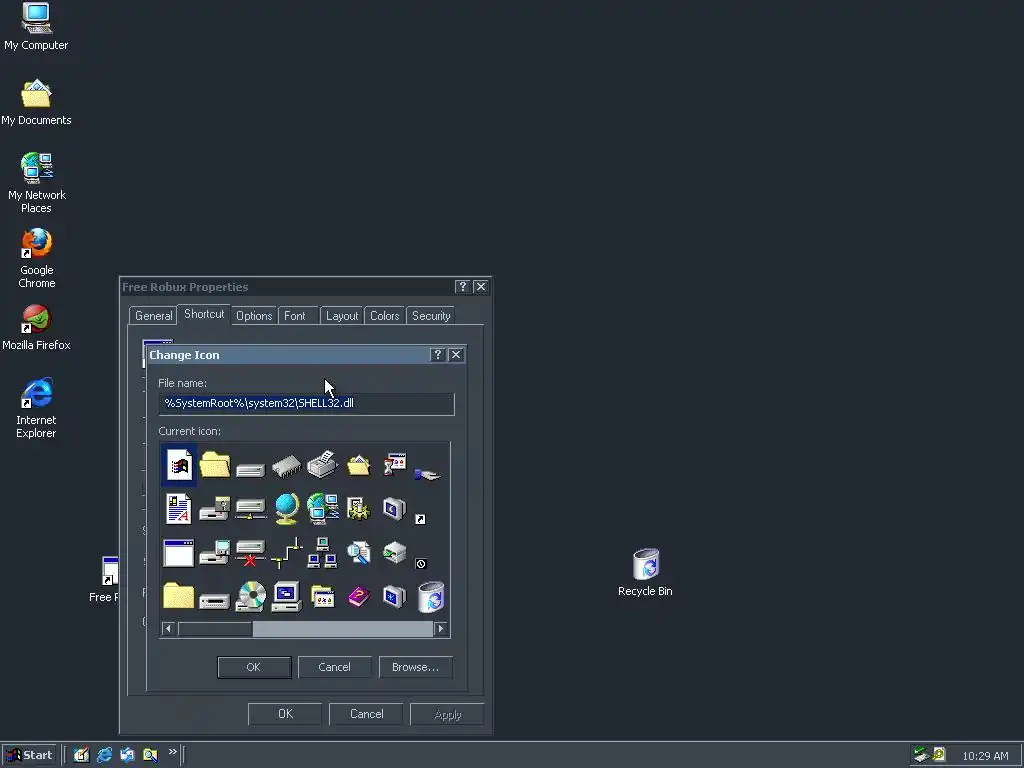The width and height of the screenshot is (1024, 768).
Task: Click the icon list left scroll arrow
Action: [x=168, y=628]
